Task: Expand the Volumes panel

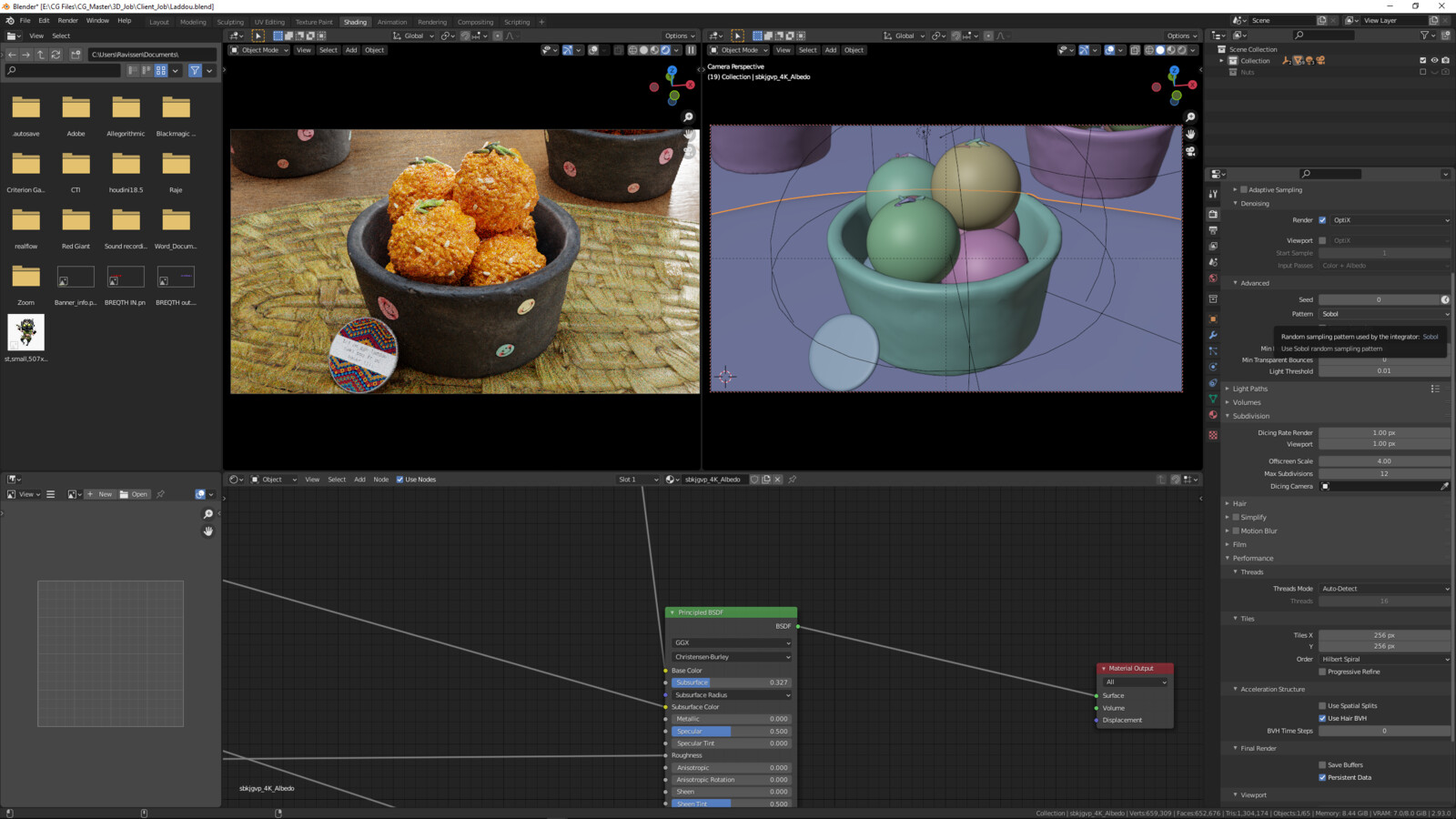Action: pyautogui.click(x=1246, y=402)
